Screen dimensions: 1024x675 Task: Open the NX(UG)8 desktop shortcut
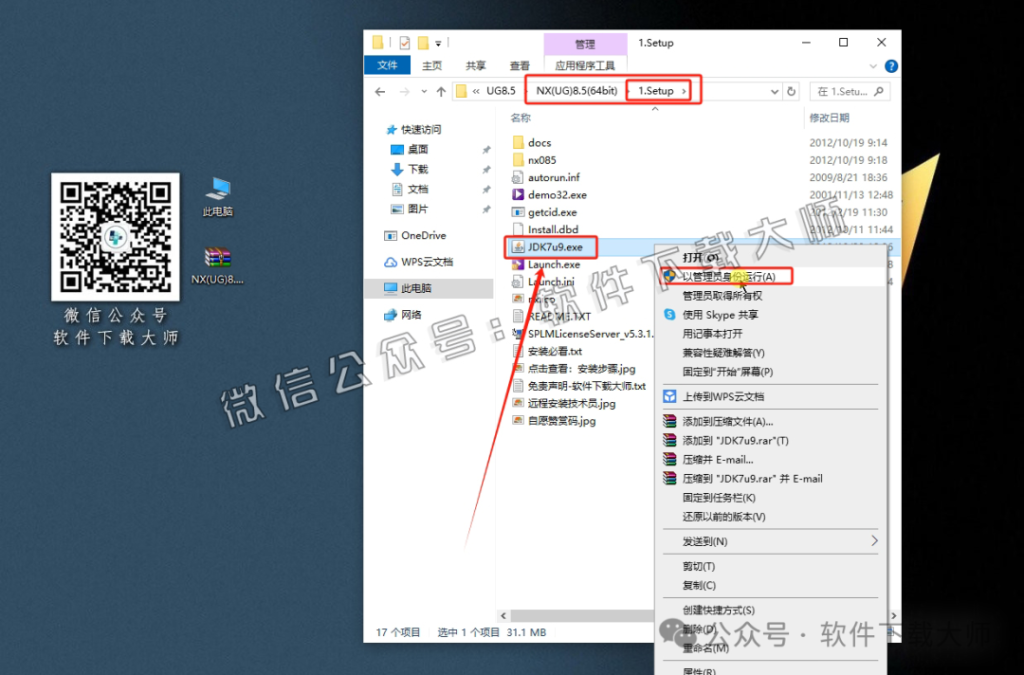click(216, 255)
